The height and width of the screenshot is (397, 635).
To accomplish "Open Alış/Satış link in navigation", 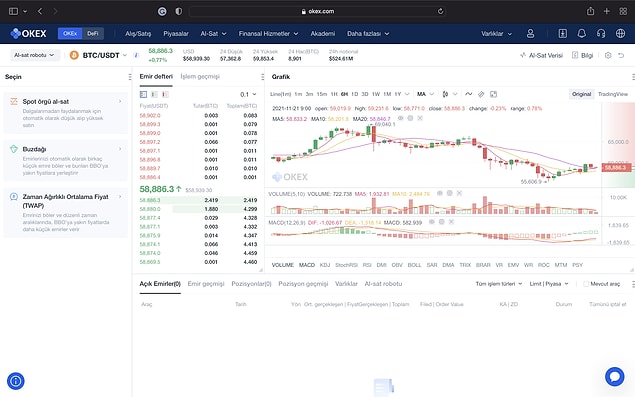I will click(x=138, y=34).
